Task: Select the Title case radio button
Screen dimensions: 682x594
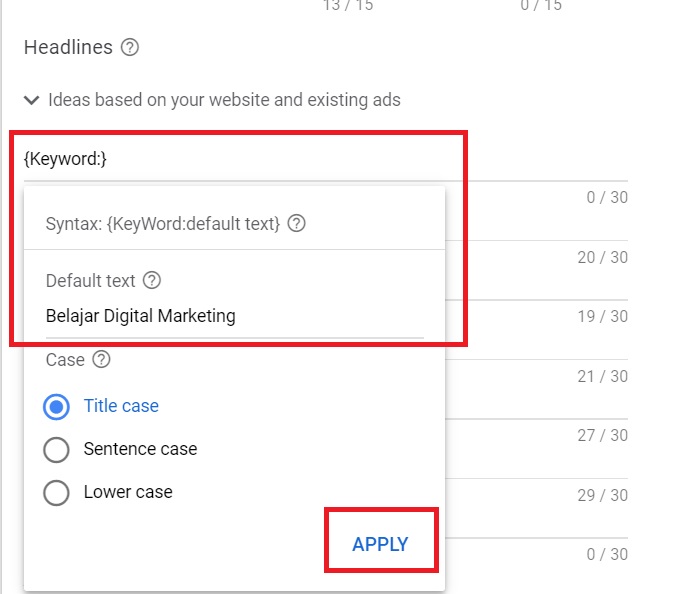Action: [57, 406]
